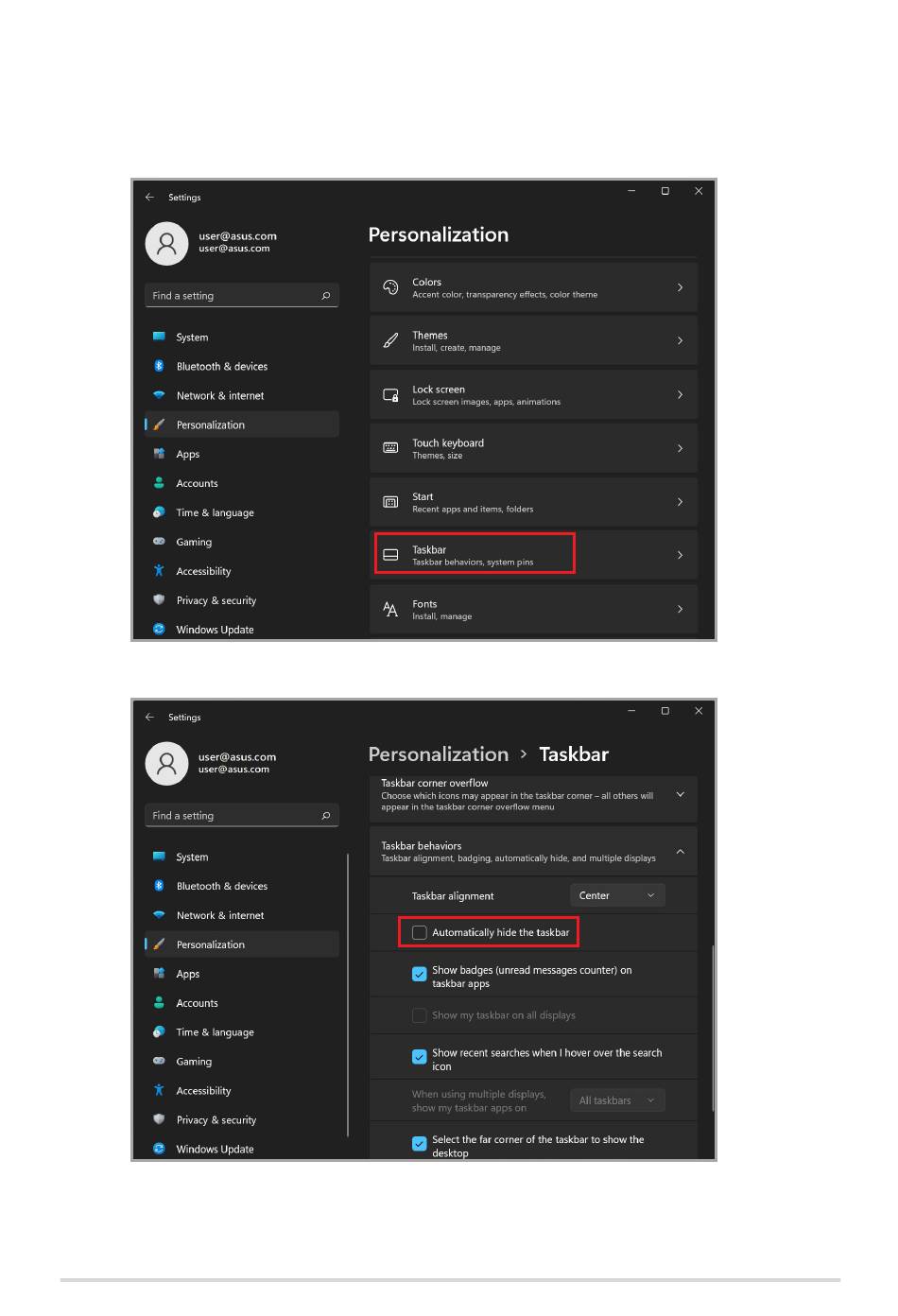898x1316 pixels.
Task: Click the Taskbar icon in Personalization list
Action: click(x=390, y=555)
